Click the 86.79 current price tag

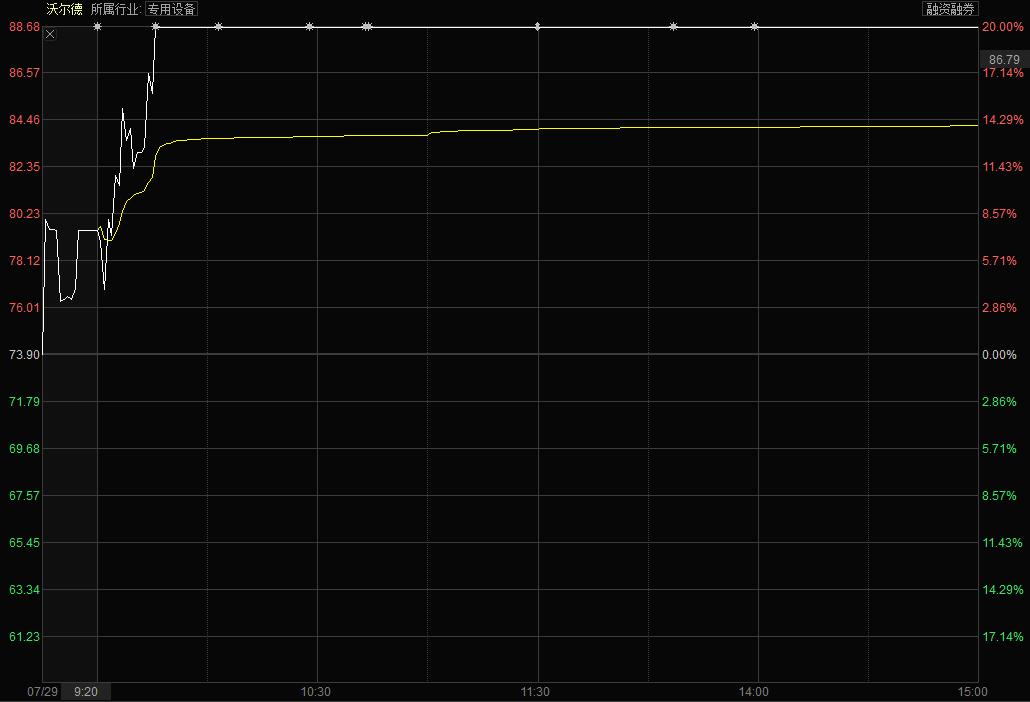tap(1004, 59)
